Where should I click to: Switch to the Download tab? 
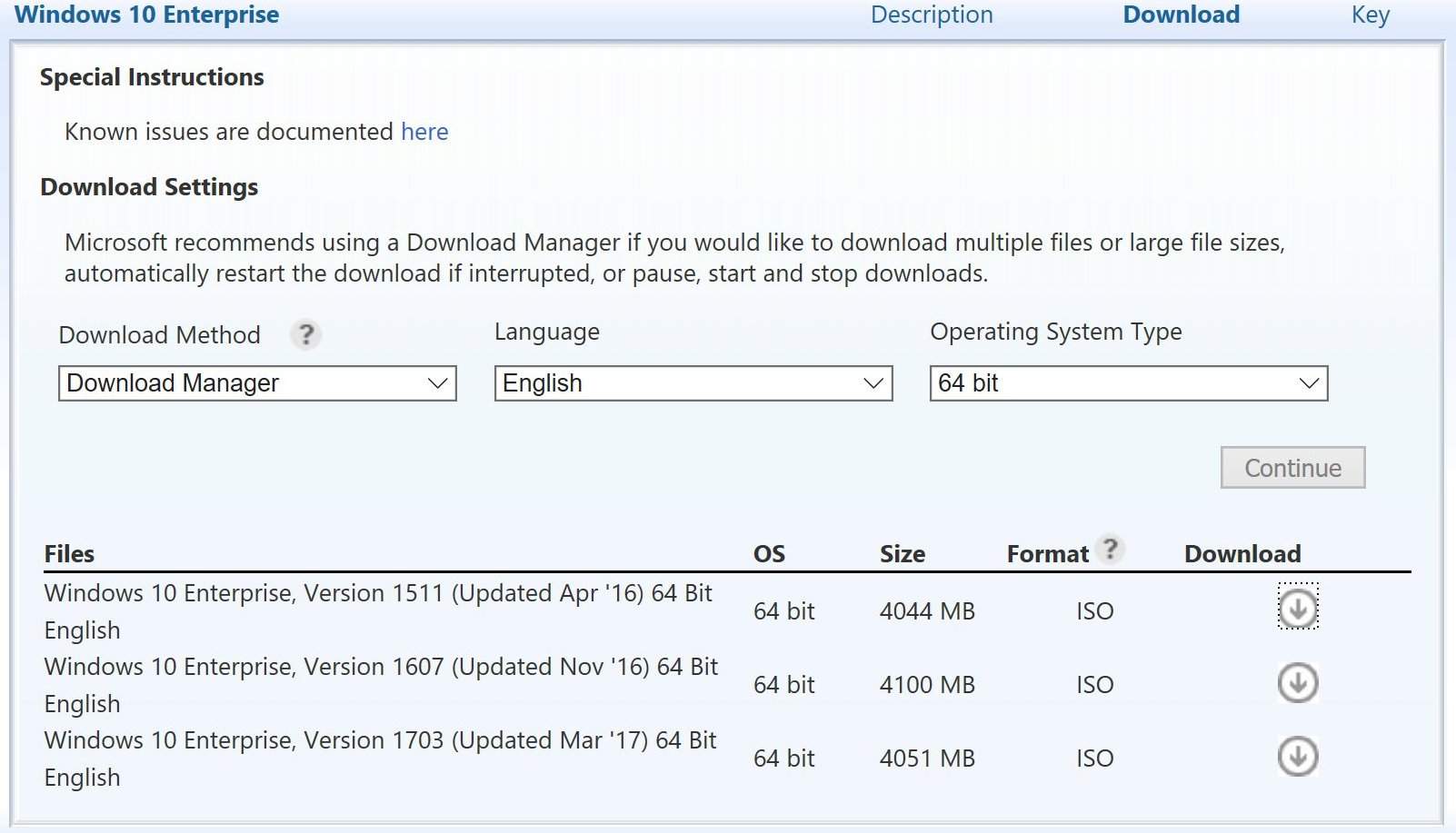[x=1182, y=15]
